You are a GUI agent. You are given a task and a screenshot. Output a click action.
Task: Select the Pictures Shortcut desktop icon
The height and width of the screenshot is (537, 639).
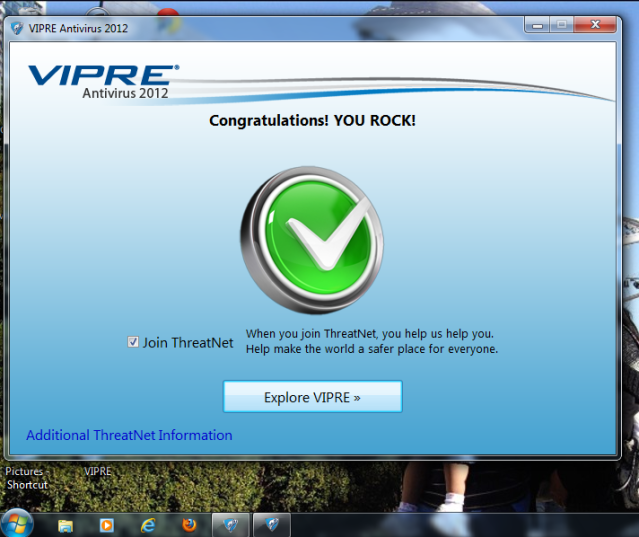[26, 478]
